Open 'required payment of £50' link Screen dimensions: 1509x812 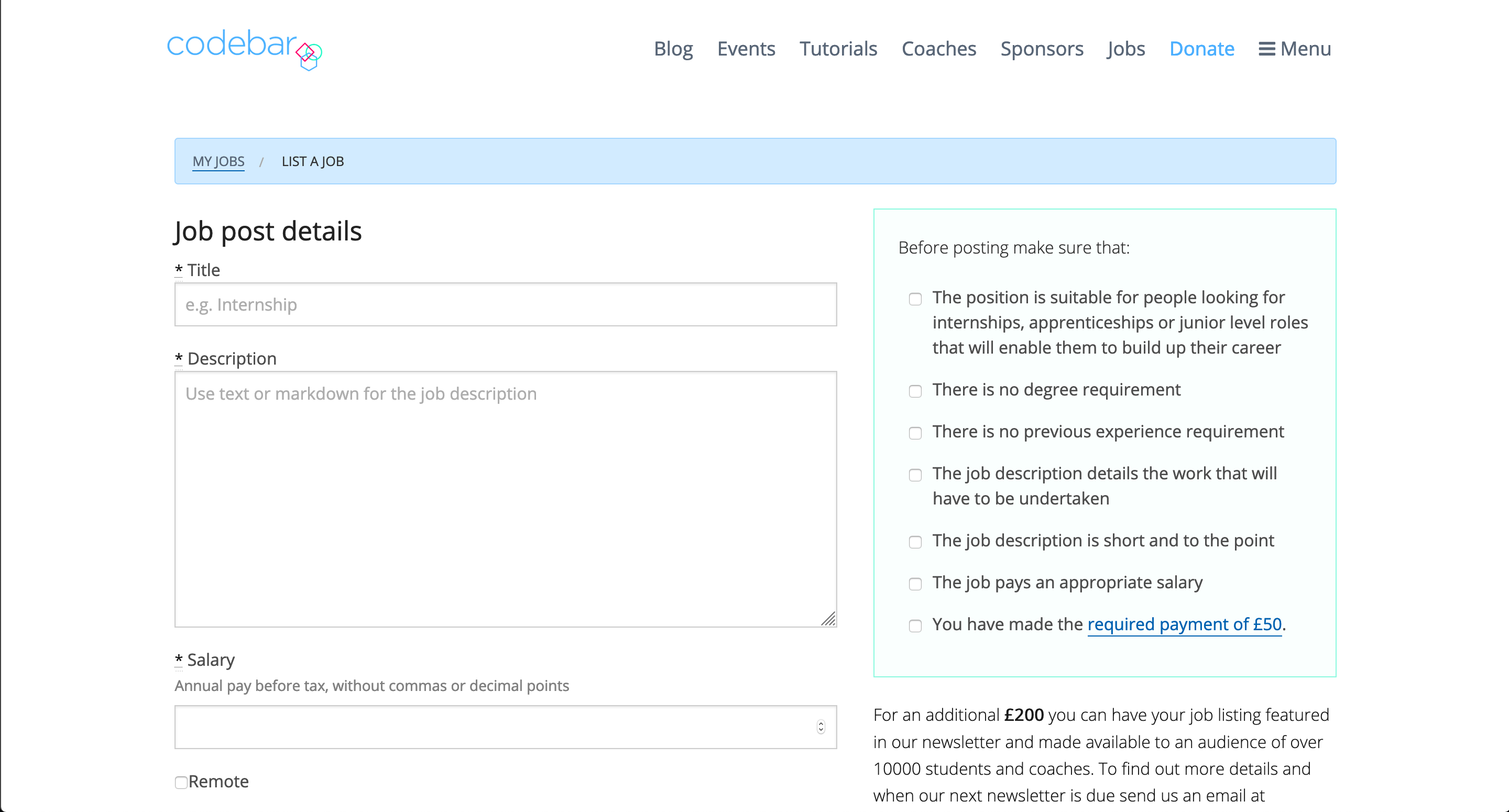click(x=1184, y=624)
